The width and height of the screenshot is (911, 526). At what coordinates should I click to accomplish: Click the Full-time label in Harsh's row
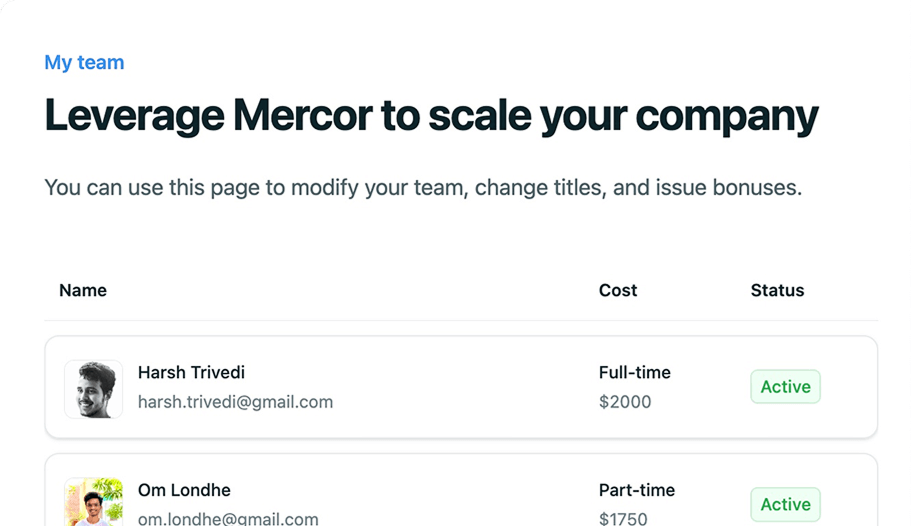coord(635,372)
